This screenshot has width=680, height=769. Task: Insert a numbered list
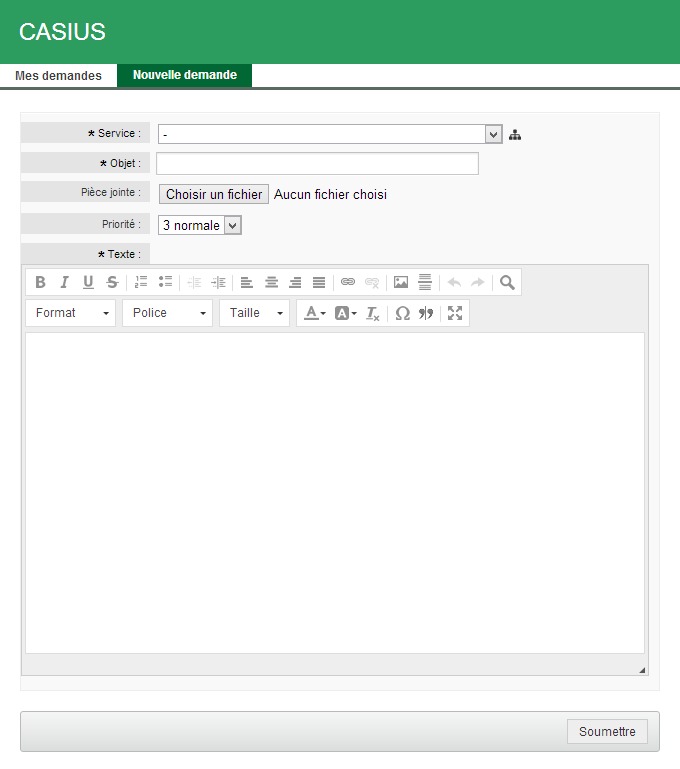pos(141,283)
